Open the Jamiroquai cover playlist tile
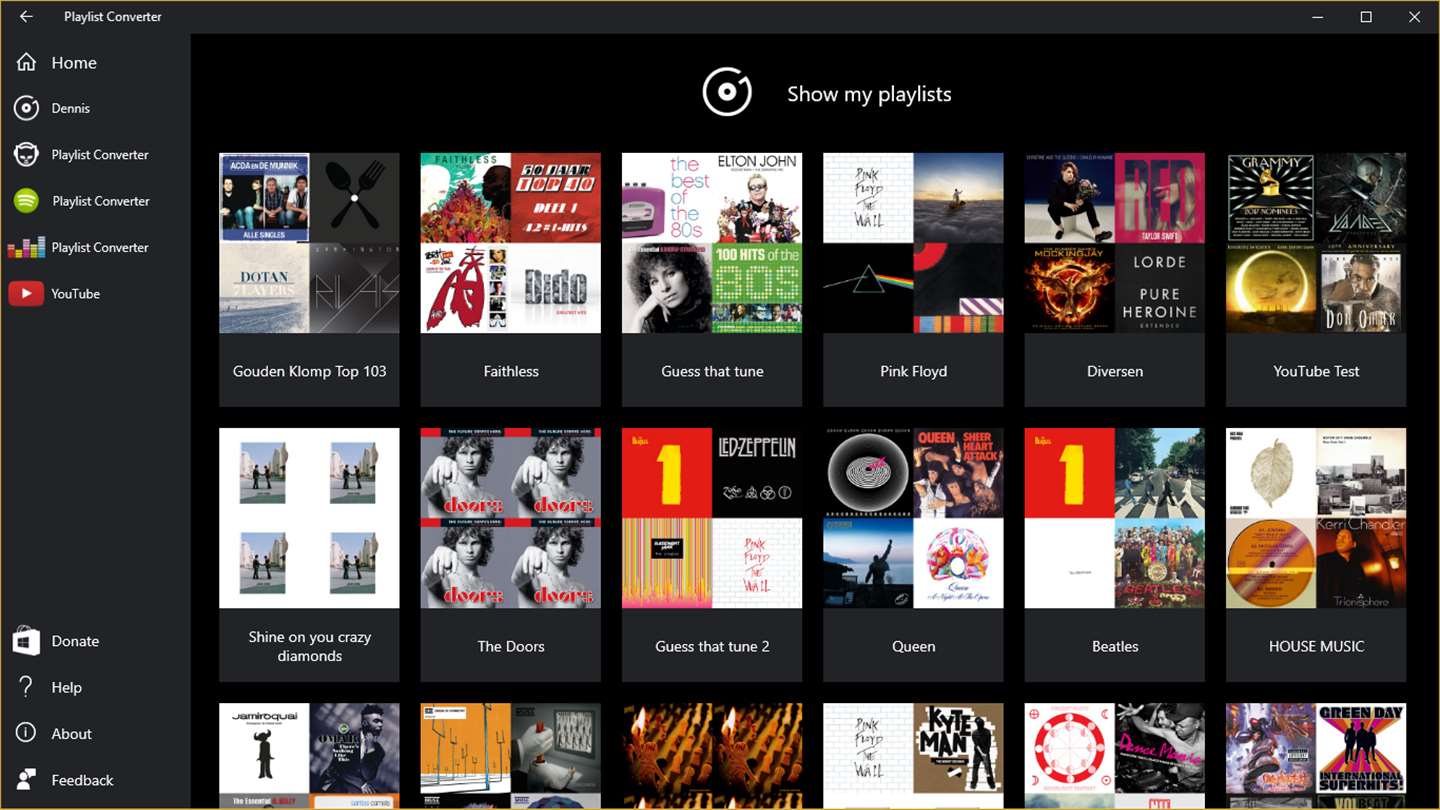Screen dimensions: 1440x810 pyautogui.click(x=309, y=756)
